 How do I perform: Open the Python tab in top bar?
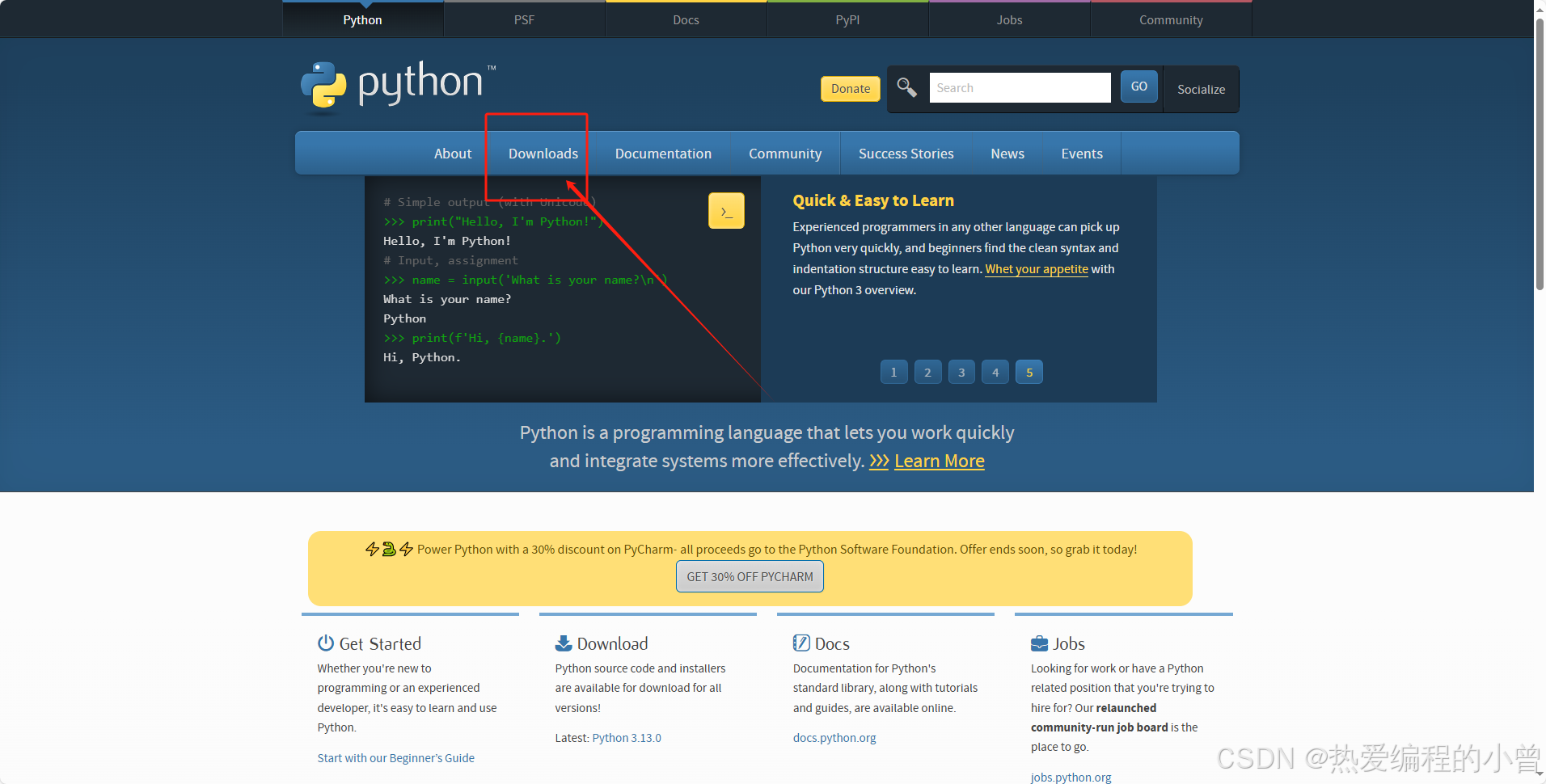pos(362,19)
